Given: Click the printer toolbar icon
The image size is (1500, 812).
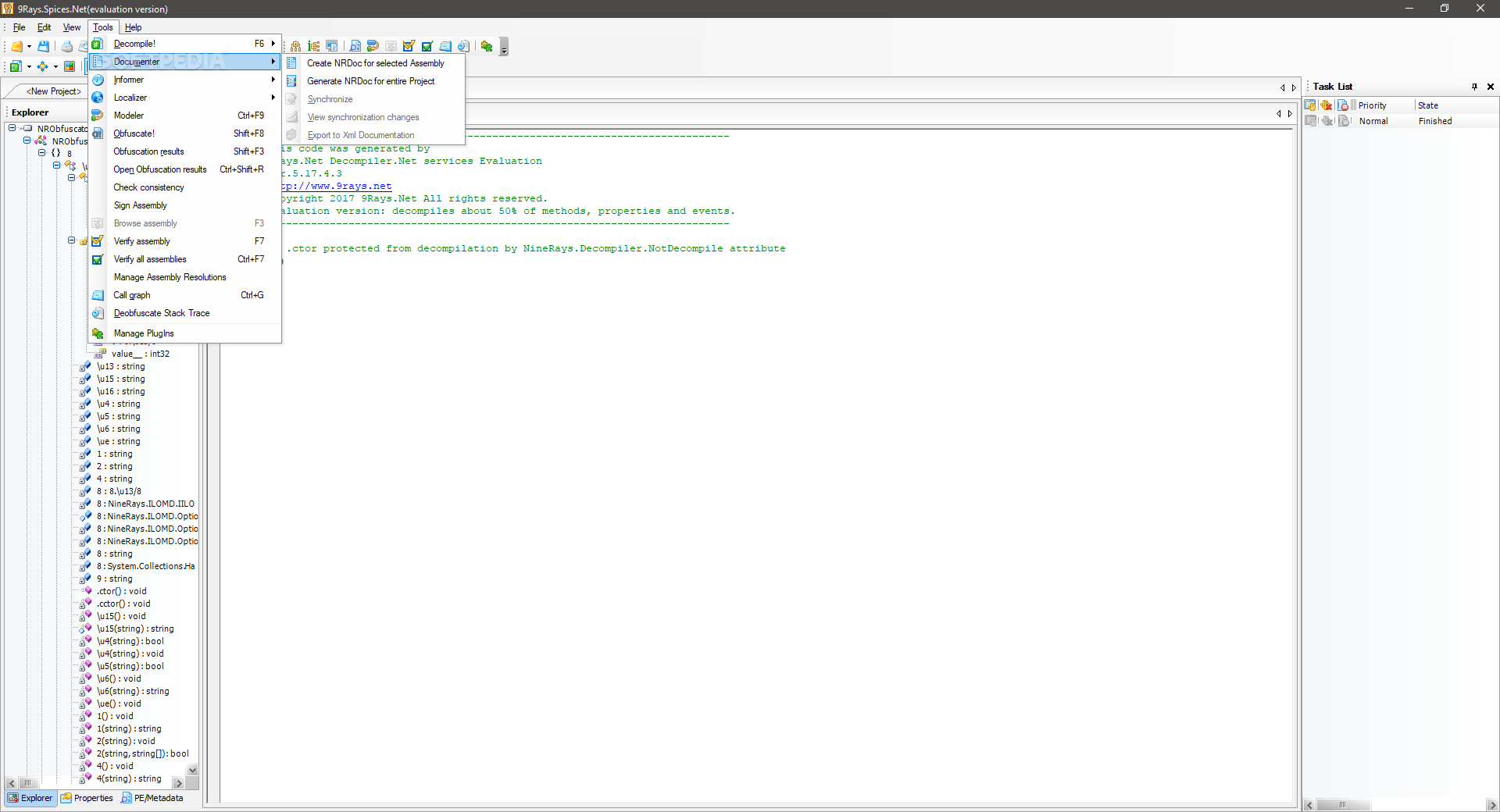Looking at the screenshot, I should click(67, 47).
